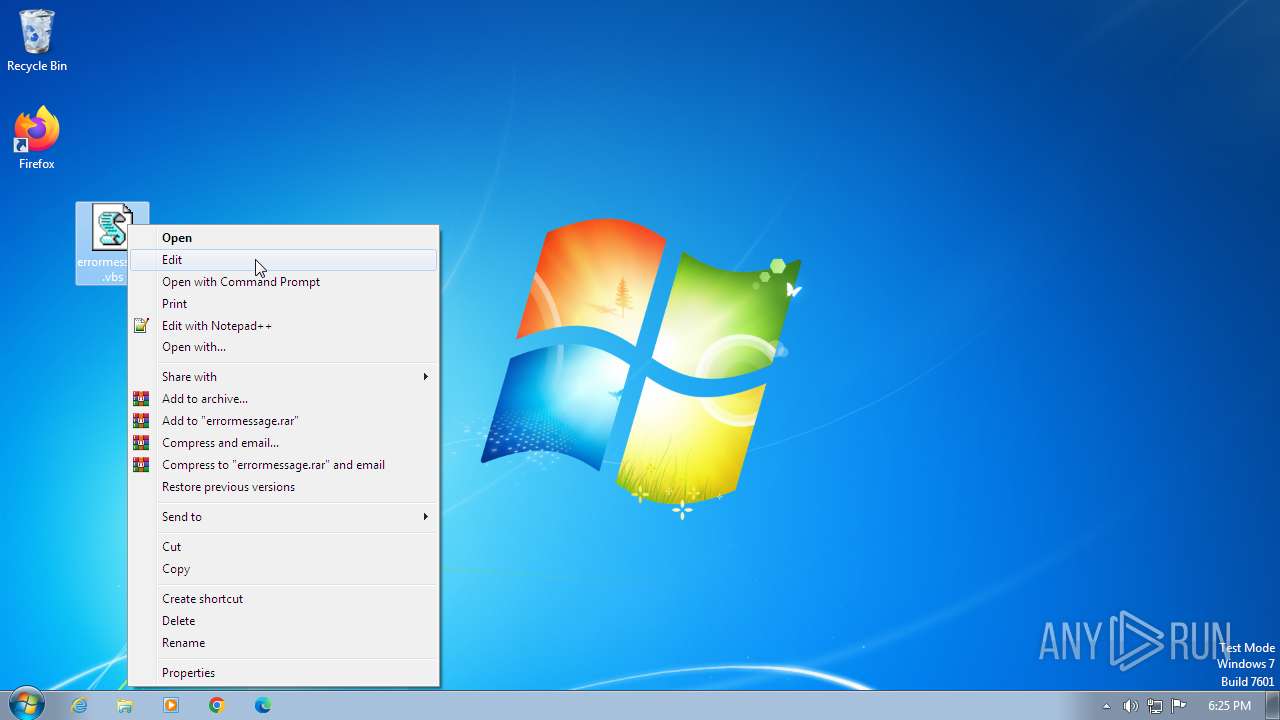Screen dimensions: 1280x720
Task: Click the taskbar clock showing 6:25 PM
Action: tap(1229, 706)
